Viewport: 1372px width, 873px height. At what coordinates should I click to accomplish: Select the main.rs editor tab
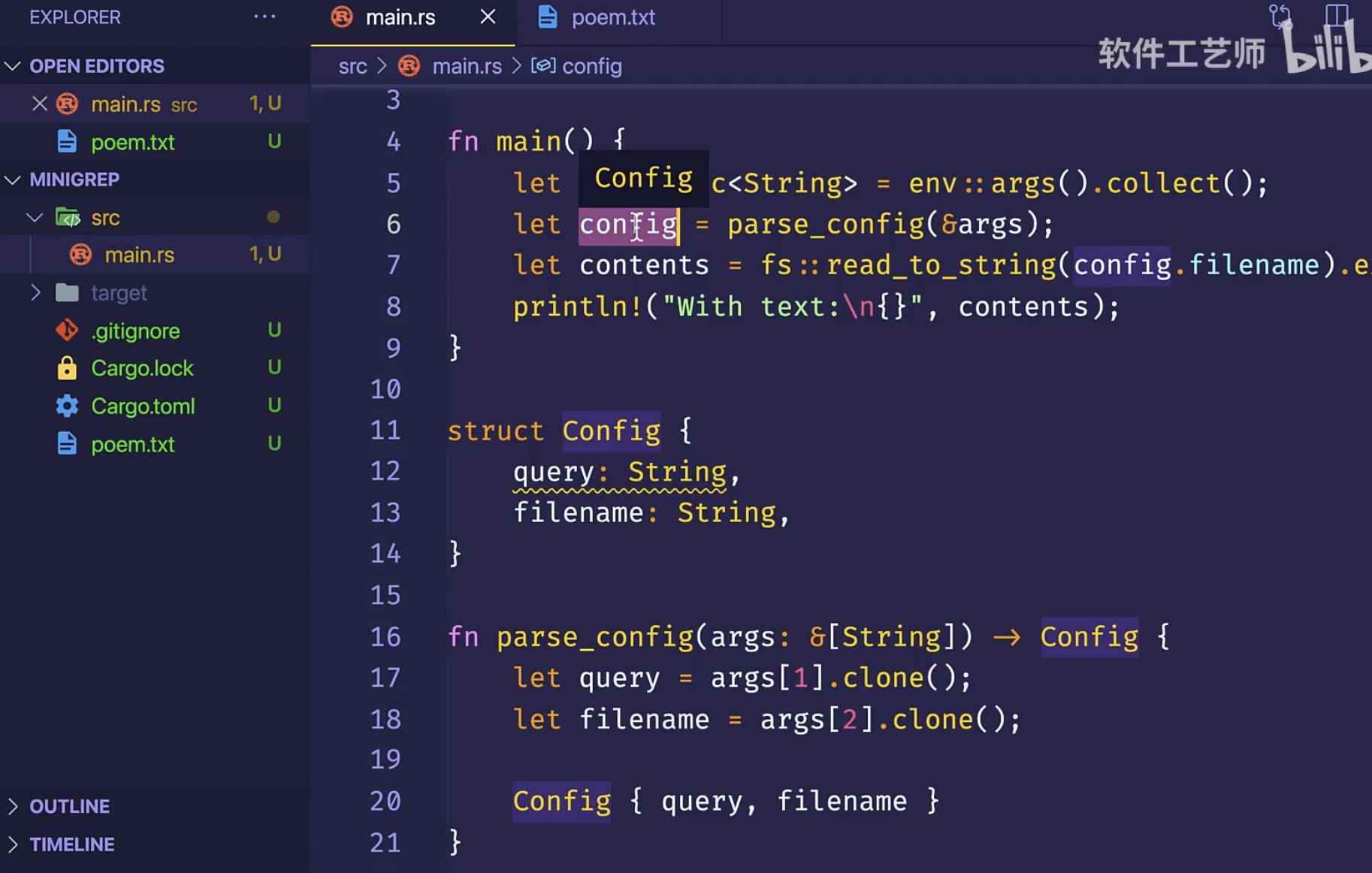click(x=400, y=17)
